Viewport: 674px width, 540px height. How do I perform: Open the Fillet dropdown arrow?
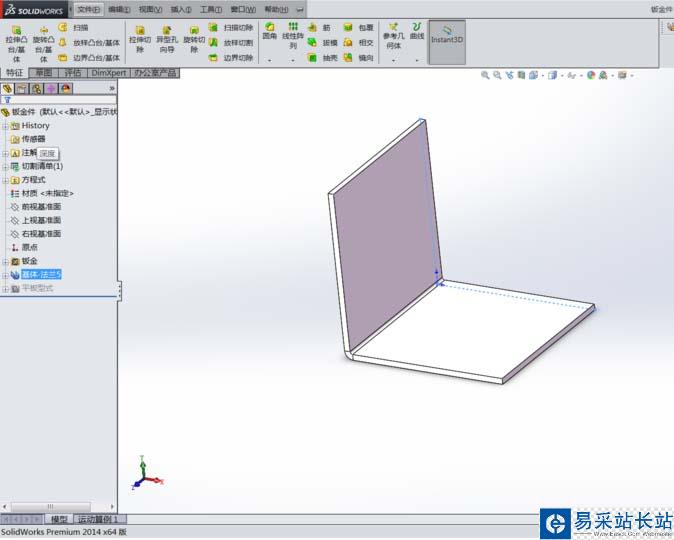coord(270,61)
